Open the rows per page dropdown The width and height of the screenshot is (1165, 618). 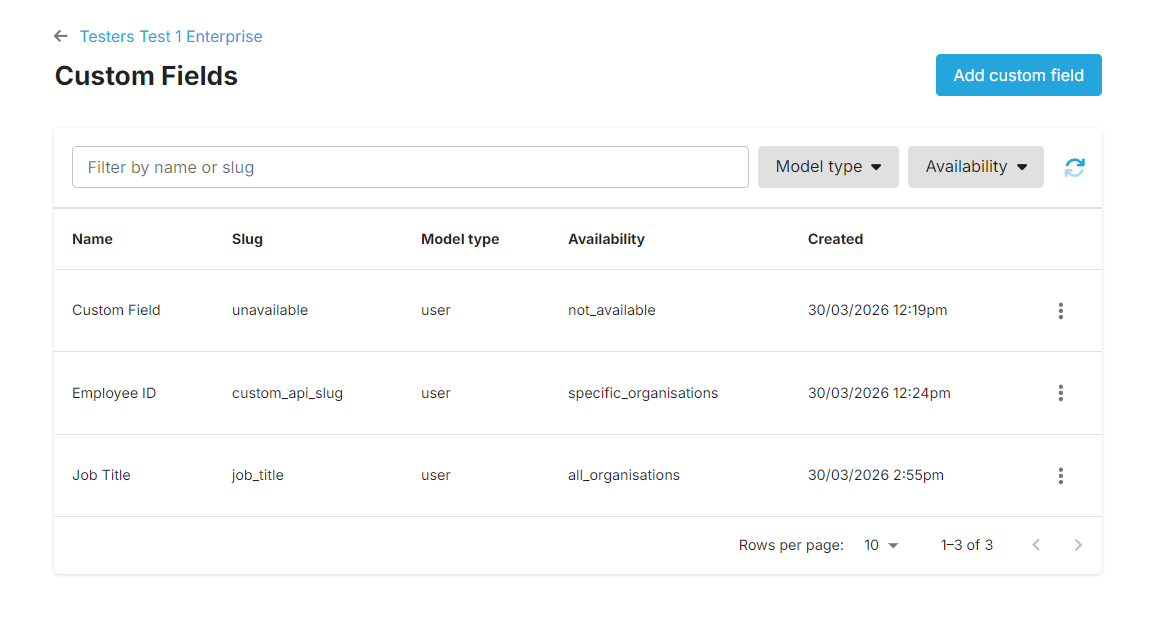[881, 545]
